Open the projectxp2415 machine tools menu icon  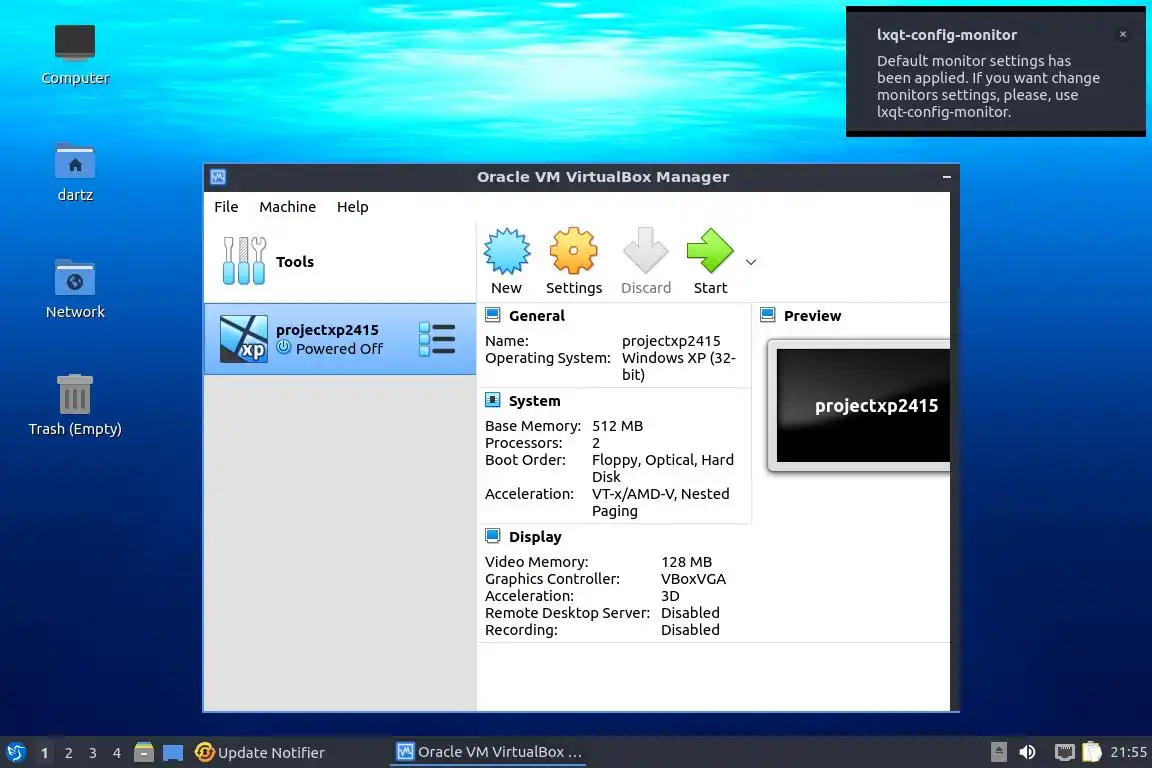pyautogui.click(x=437, y=339)
